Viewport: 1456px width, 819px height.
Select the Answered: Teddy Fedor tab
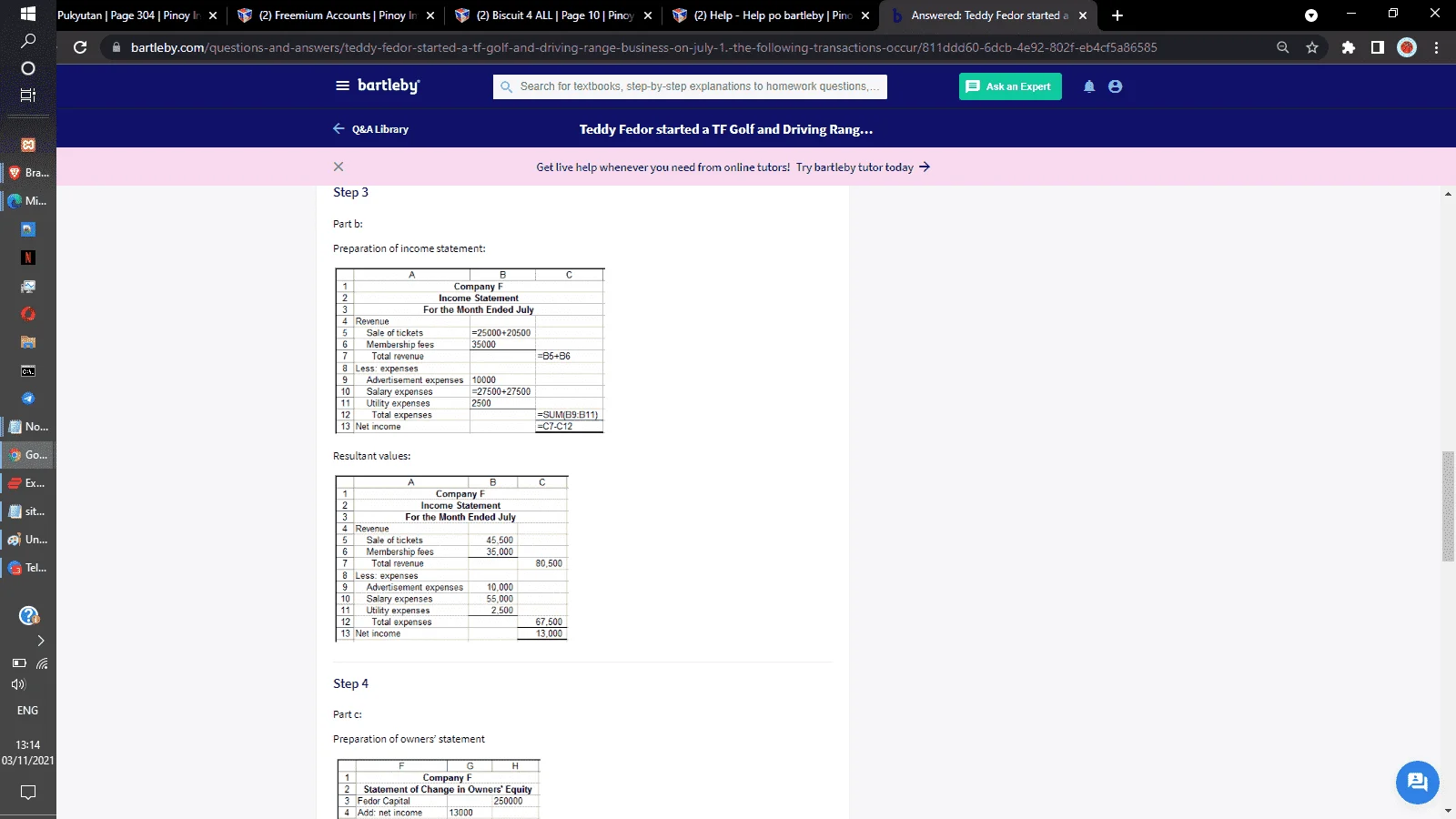[x=988, y=15]
